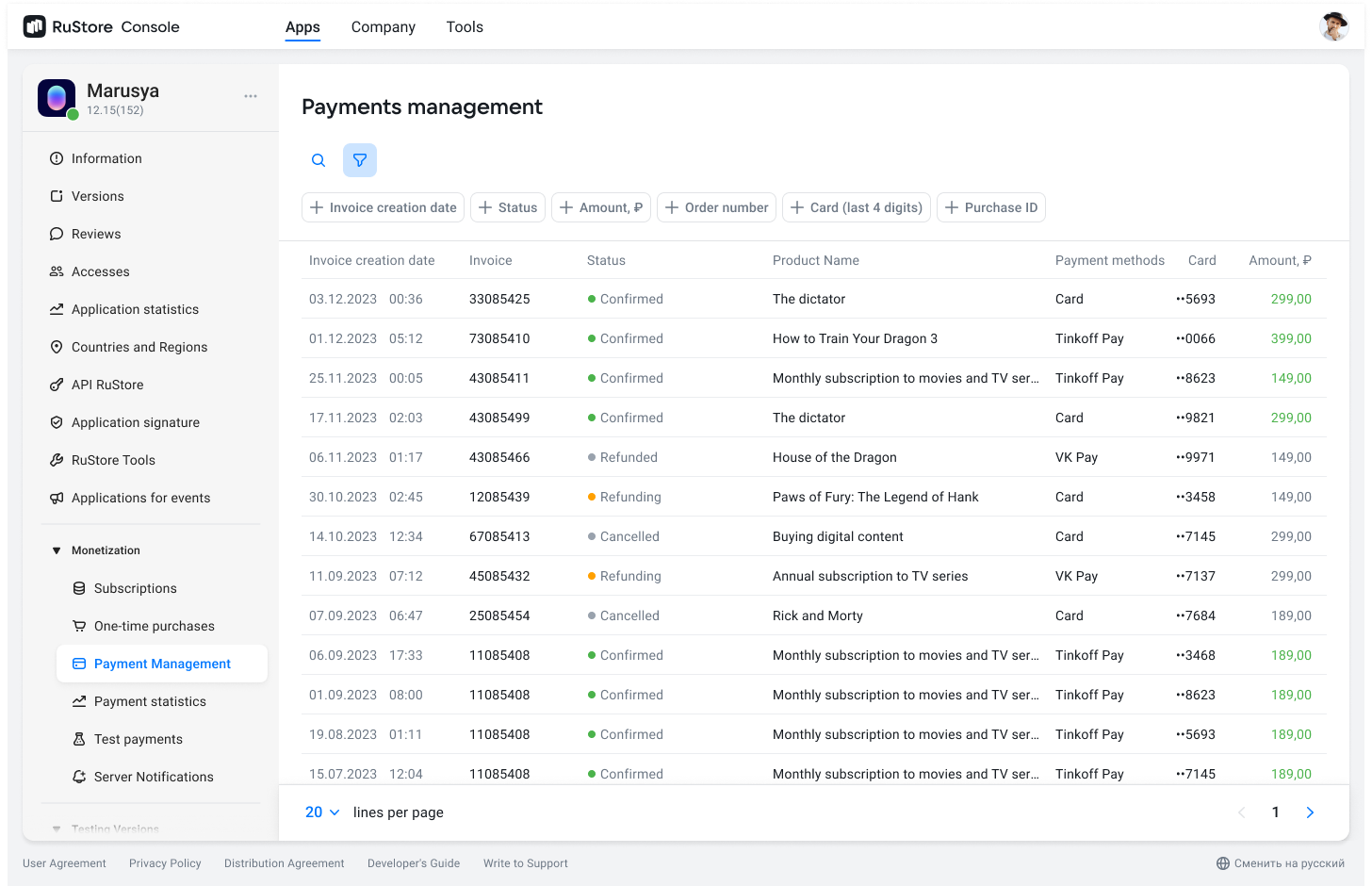Screen dimensions: 1372x886
Task: Open the Privacy Policy link
Action: [165, 863]
